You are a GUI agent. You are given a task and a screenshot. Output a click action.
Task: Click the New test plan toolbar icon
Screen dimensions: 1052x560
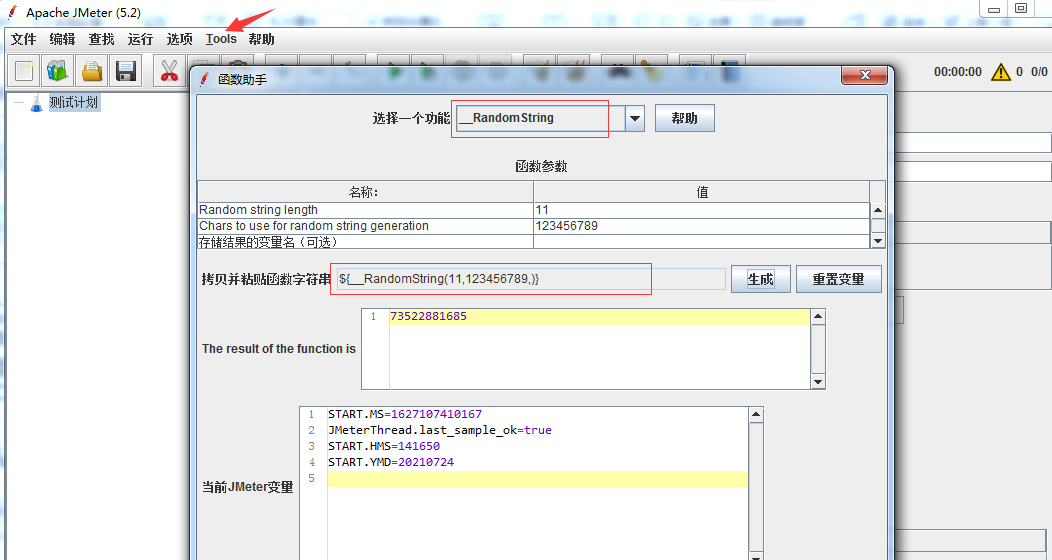[24, 70]
